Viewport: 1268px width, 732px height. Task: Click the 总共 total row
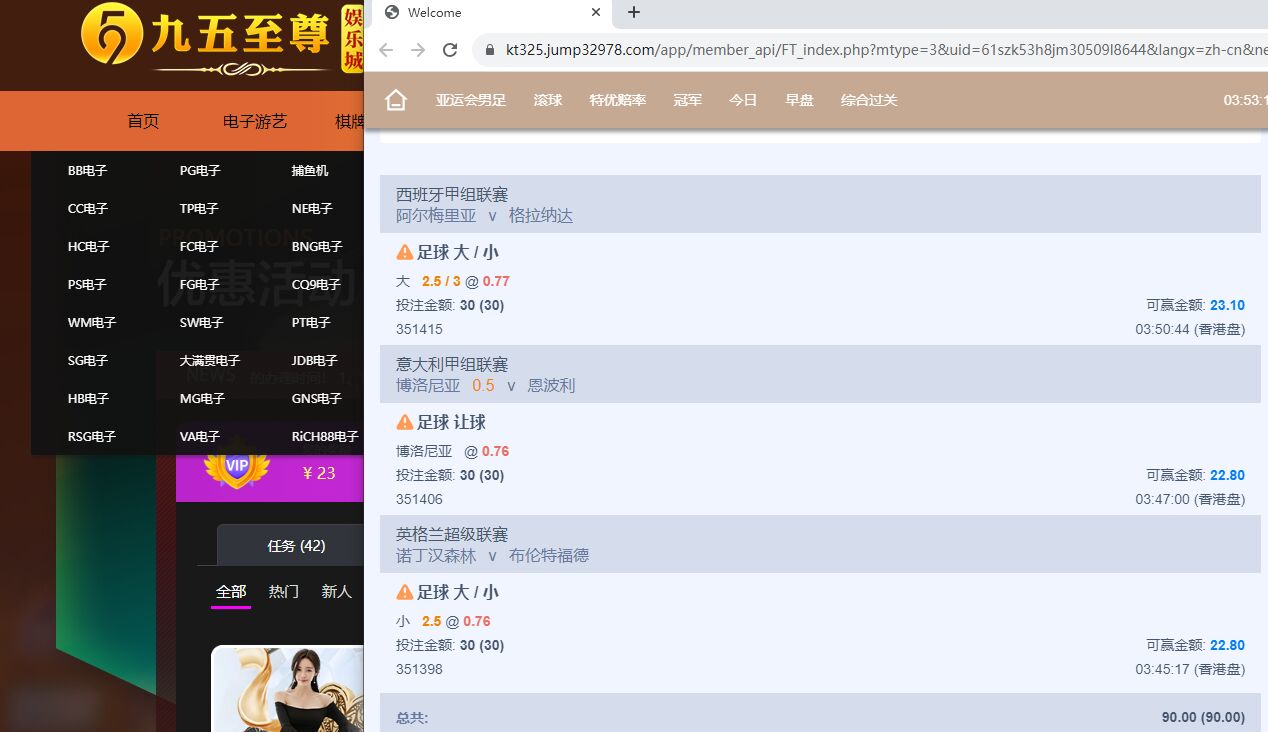click(x=820, y=714)
